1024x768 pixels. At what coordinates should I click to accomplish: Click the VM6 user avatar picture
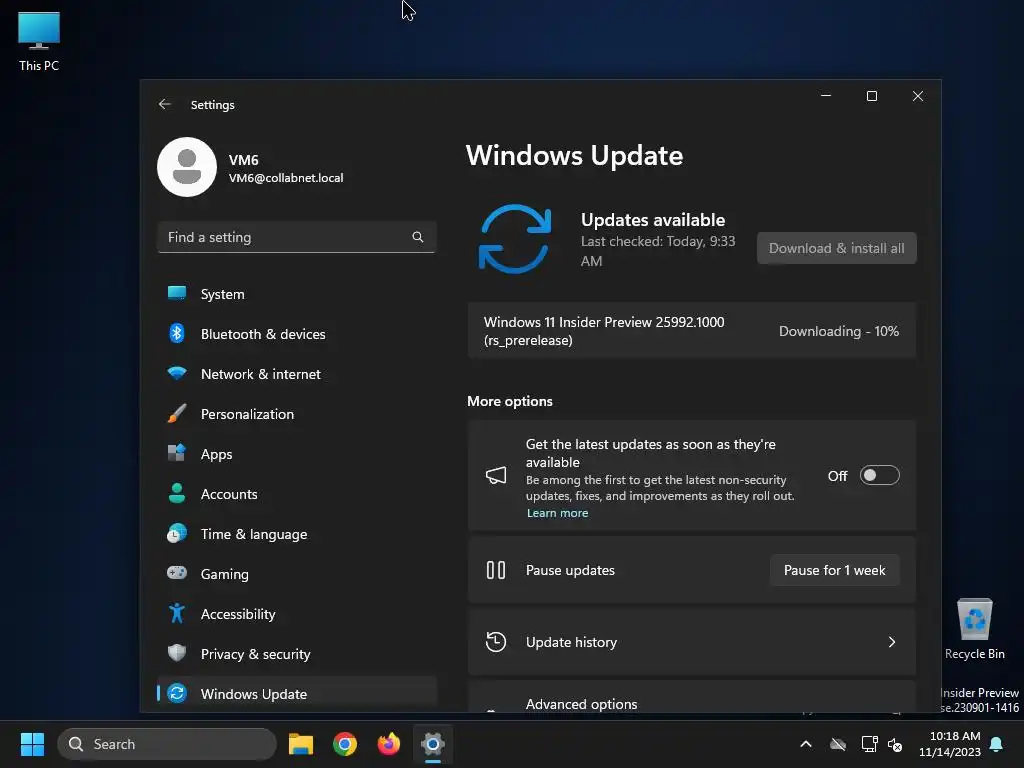(187, 167)
